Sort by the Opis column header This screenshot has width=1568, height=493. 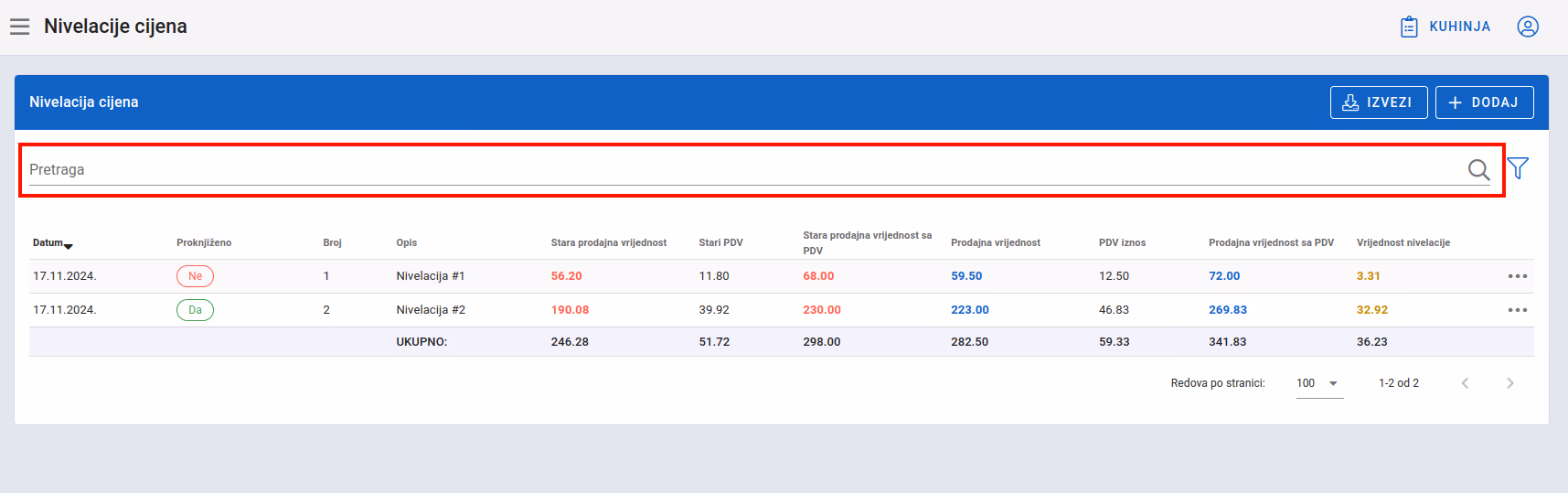406,243
